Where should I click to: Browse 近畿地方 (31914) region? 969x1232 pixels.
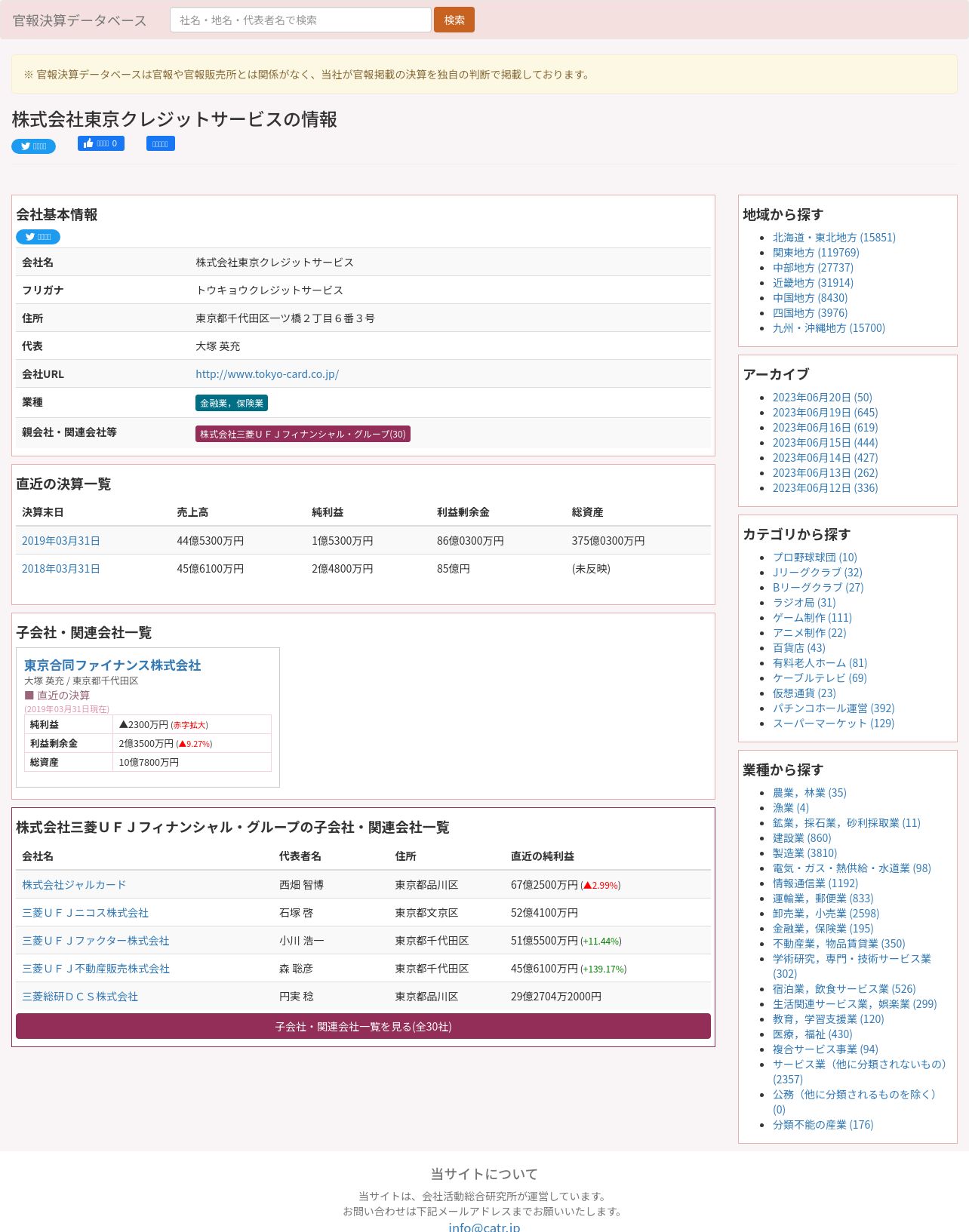pos(813,283)
